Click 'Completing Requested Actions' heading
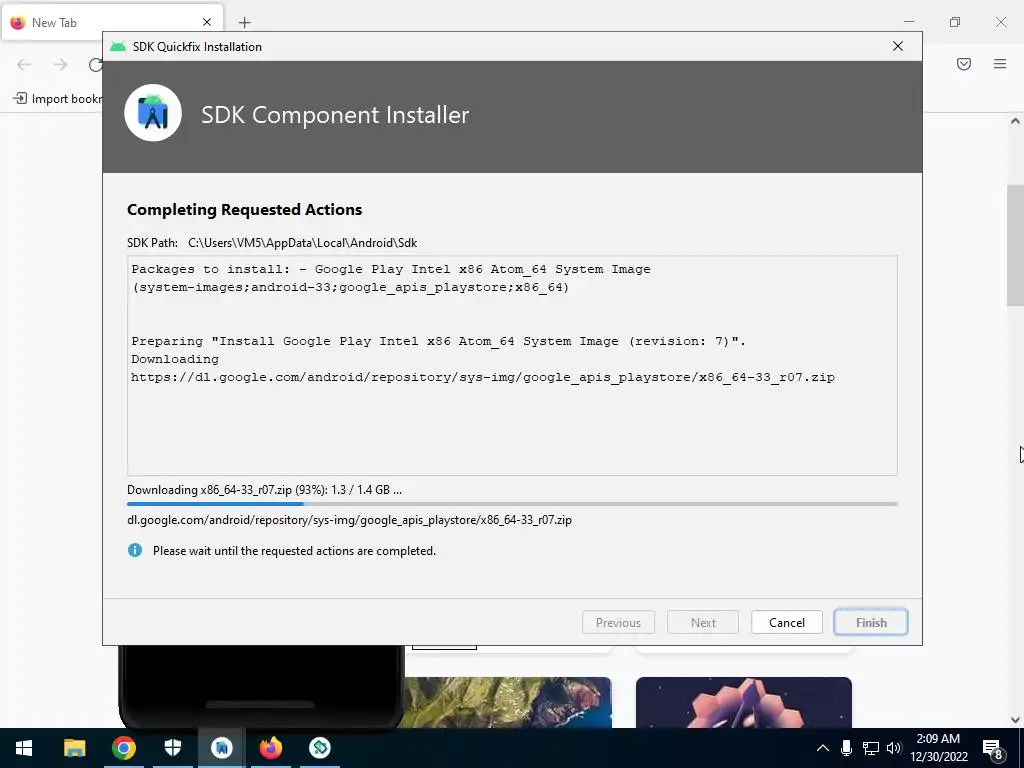The height and width of the screenshot is (768, 1024). click(x=244, y=210)
